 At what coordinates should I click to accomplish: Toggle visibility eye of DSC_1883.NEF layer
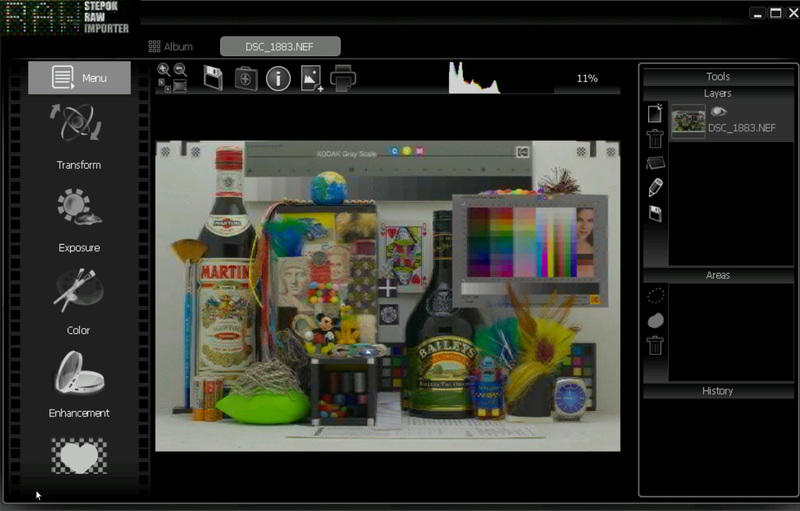coord(718,111)
